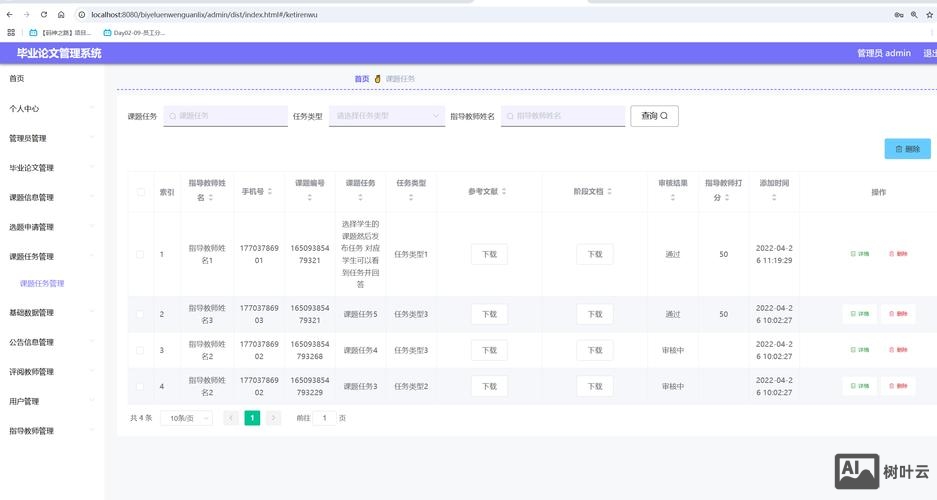The height and width of the screenshot is (500, 937).
Task: Sort by 指导教师打分 column arrows
Action: pos(727,198)
